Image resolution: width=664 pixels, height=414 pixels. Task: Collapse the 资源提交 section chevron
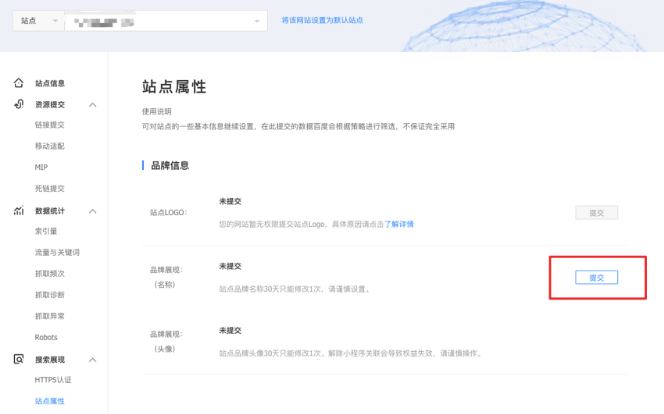[x=93, y=105]
